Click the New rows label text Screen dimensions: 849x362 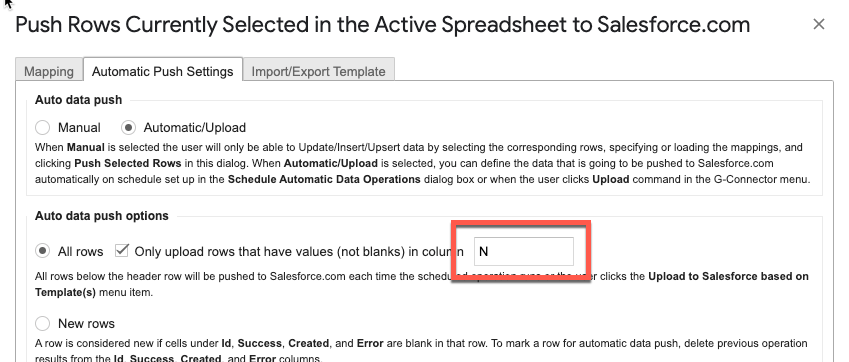tap(87, 324)
